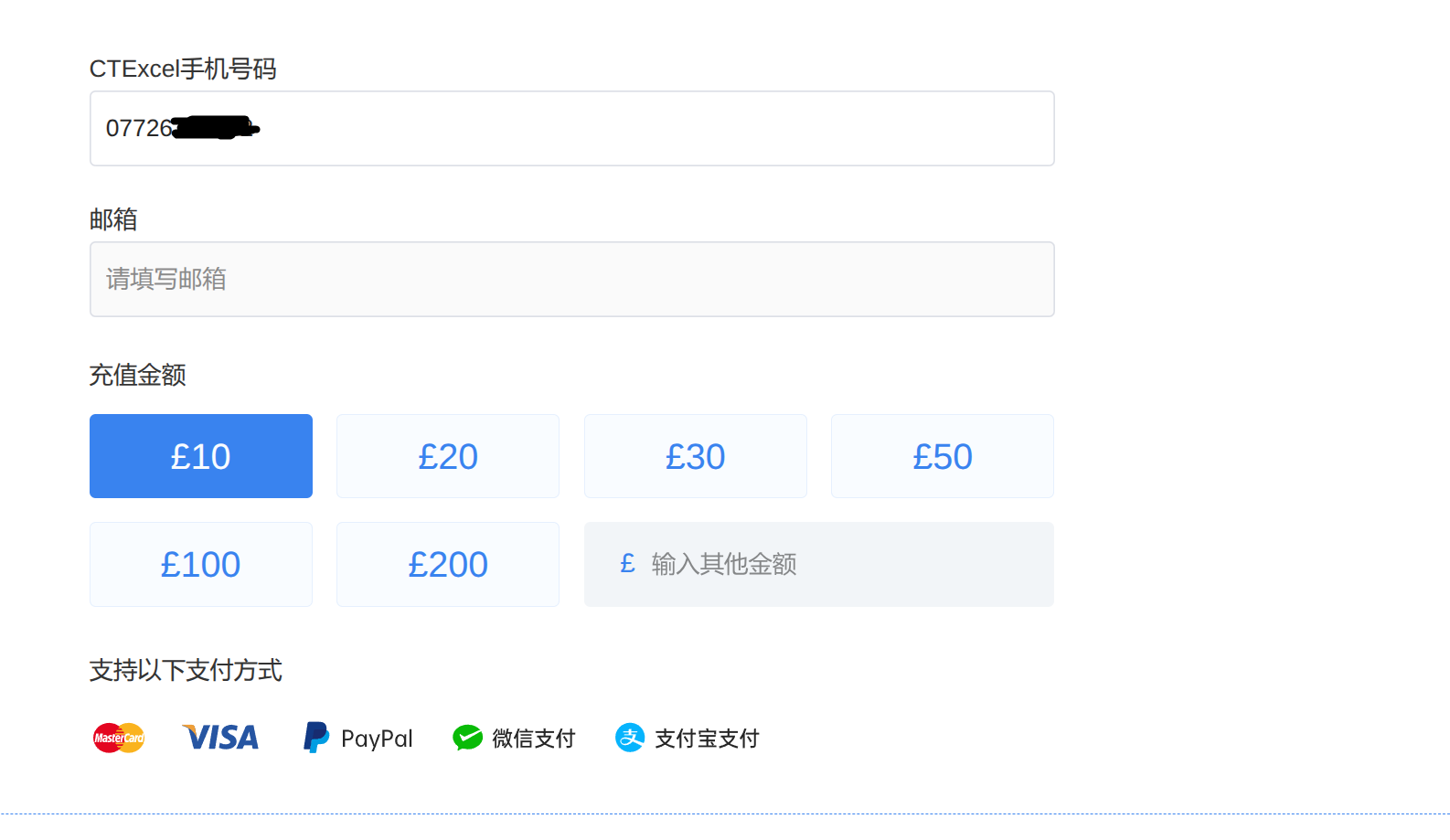1450x840 pixels.
Task: Click the PayPal text label
Action: pyautogui.click(x=377, y=739)
